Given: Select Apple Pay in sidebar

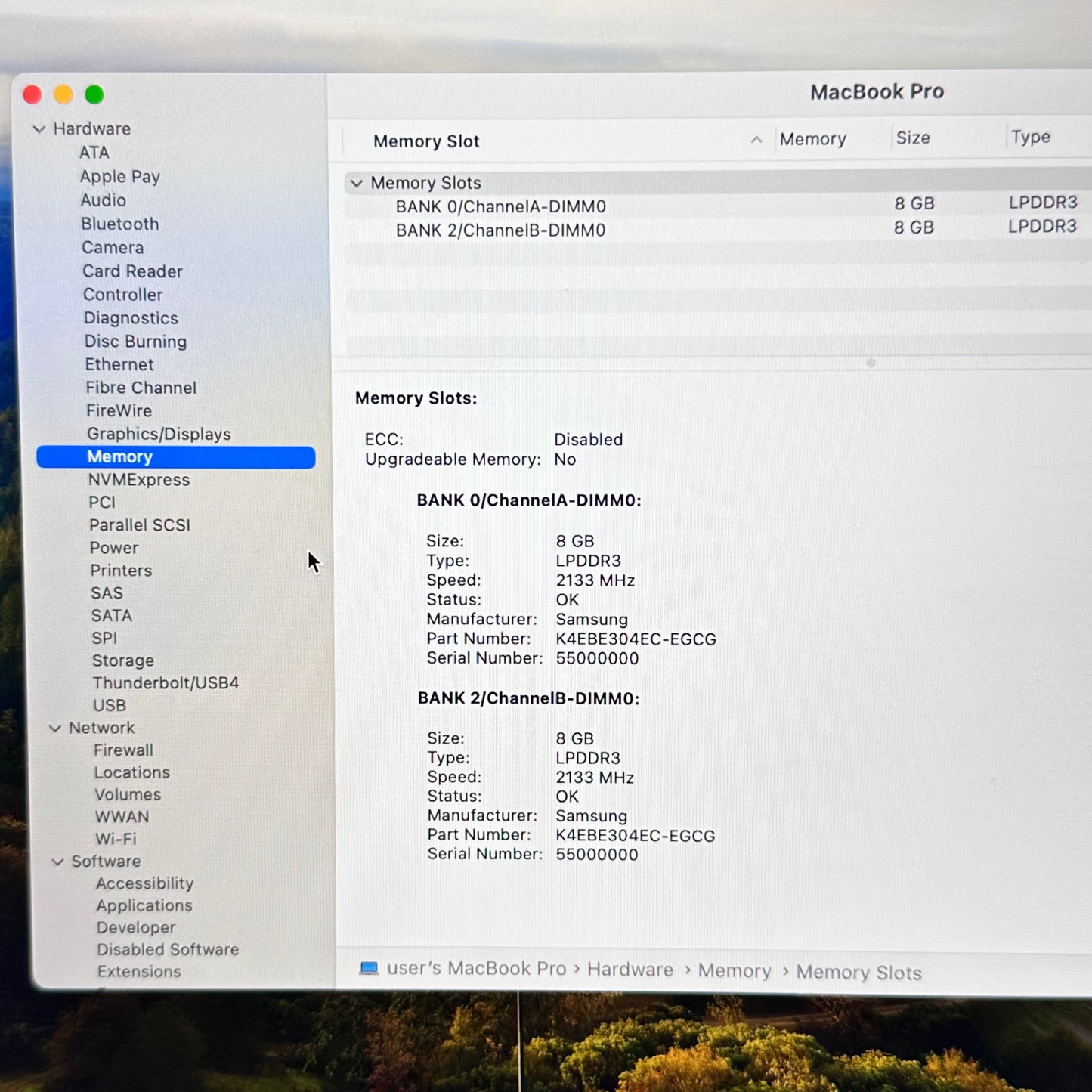Looking at the screenshot, I should pyautogui.click(x=120, y=177).
